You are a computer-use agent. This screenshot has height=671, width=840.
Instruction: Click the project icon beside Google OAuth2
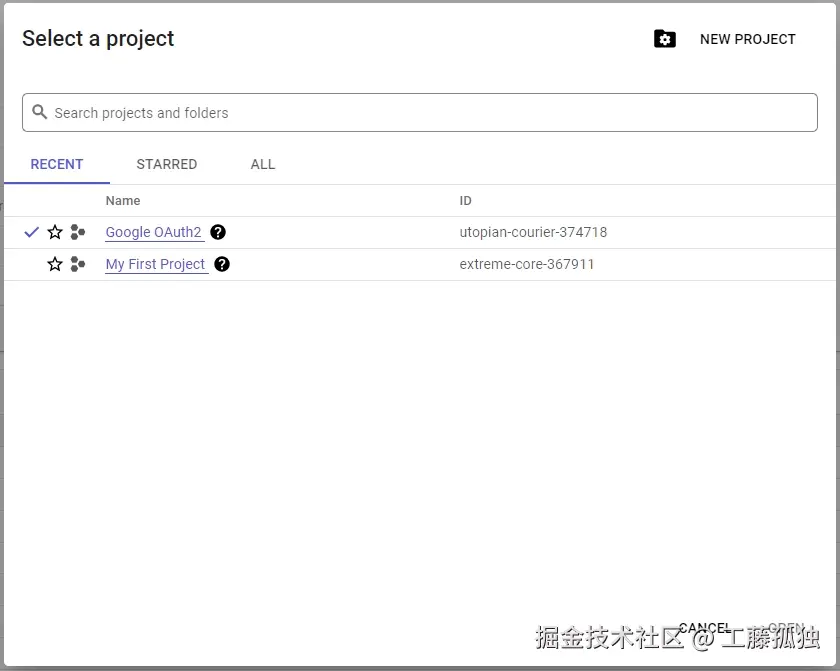(79, 232)
